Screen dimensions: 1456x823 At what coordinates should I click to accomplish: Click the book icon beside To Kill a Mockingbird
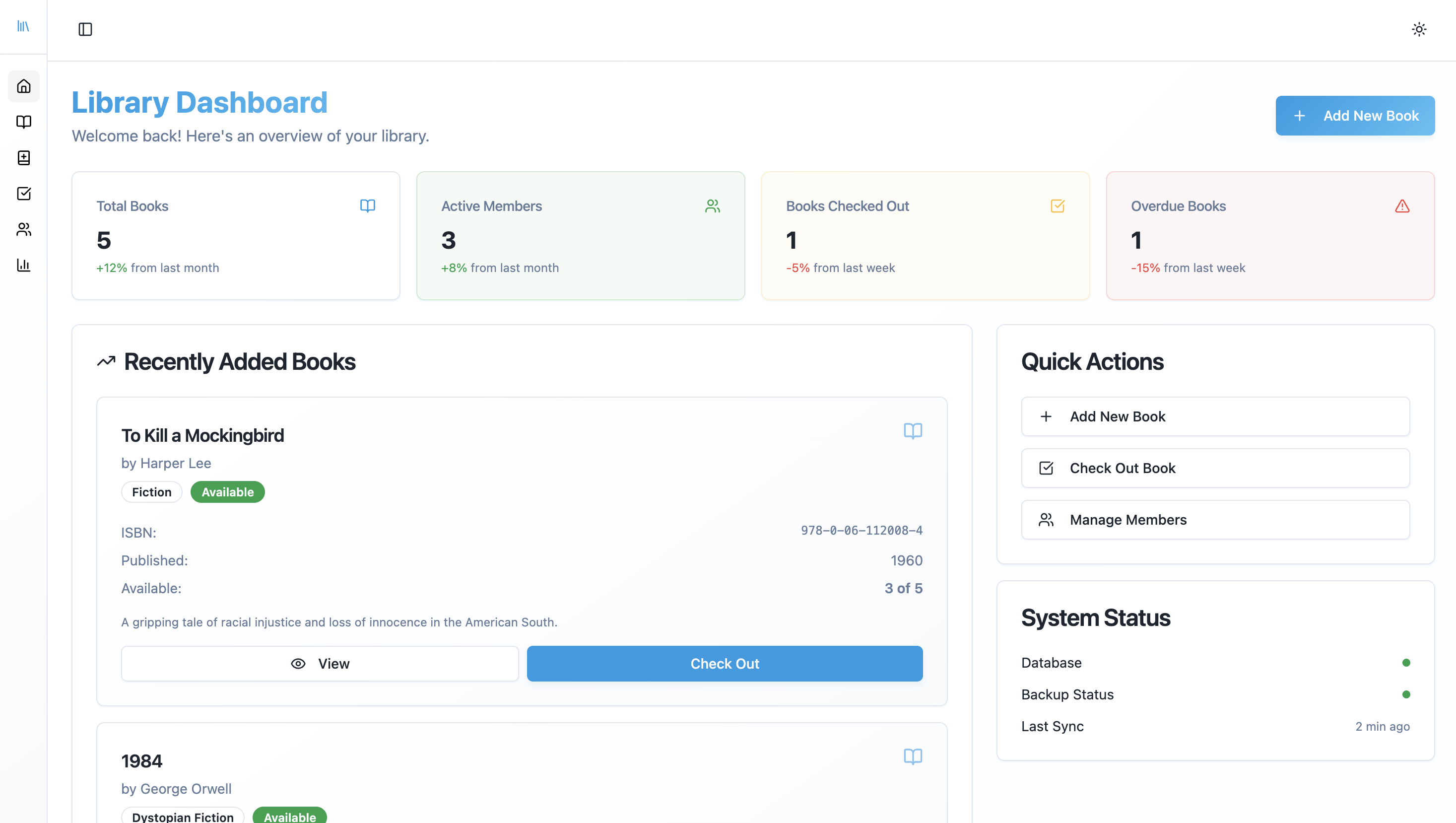pos(914,431)
